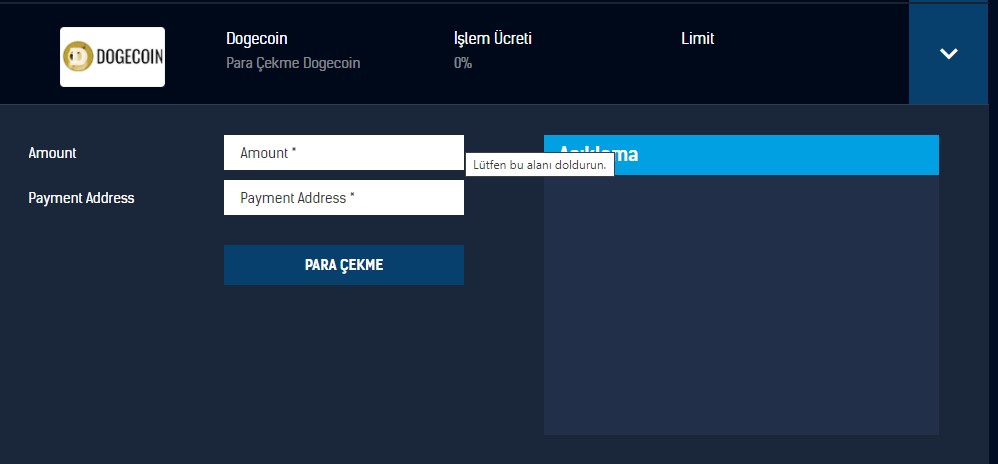The height and width of the screenshot is (464, 998).
Task: Click the required asterisk in Payment Address placeholder
Action: [353, 198]
